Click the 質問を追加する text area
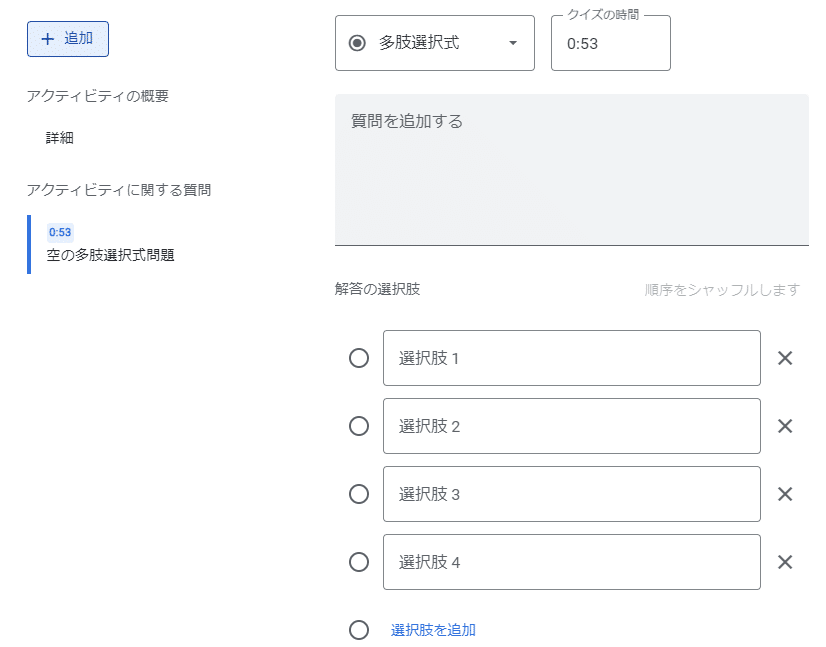 click(x=572, y=170)
